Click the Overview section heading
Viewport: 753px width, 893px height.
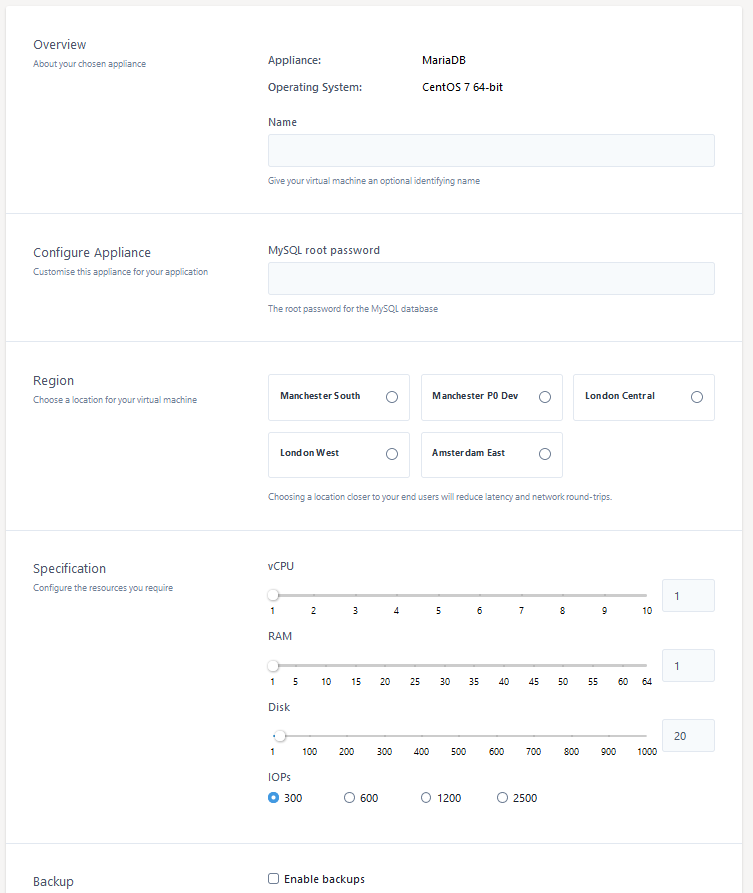(x=59, y=44)
